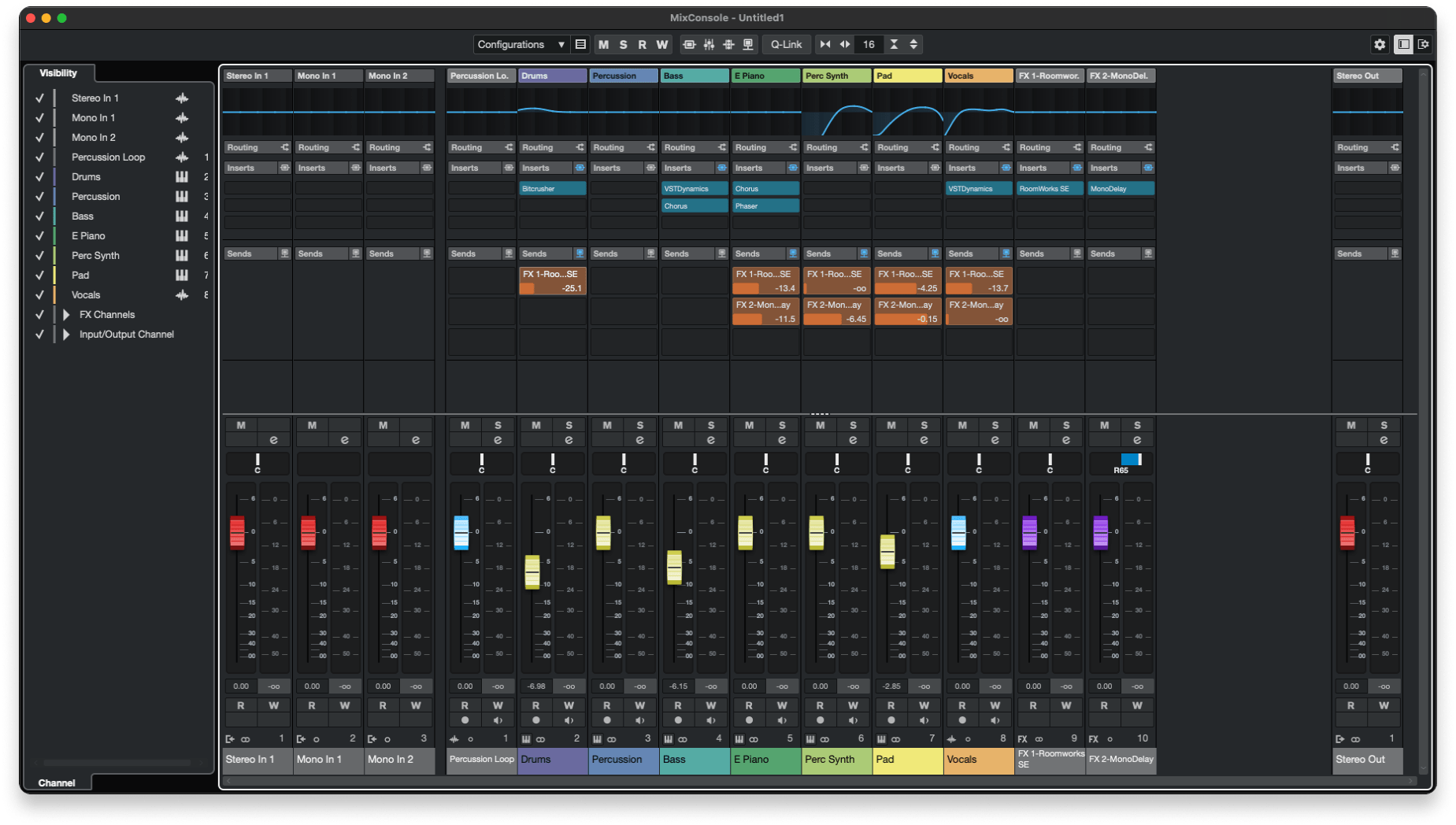Open Drums channel settings e button
Viewport: 1456px width, 825px height.
coord(569,440)
